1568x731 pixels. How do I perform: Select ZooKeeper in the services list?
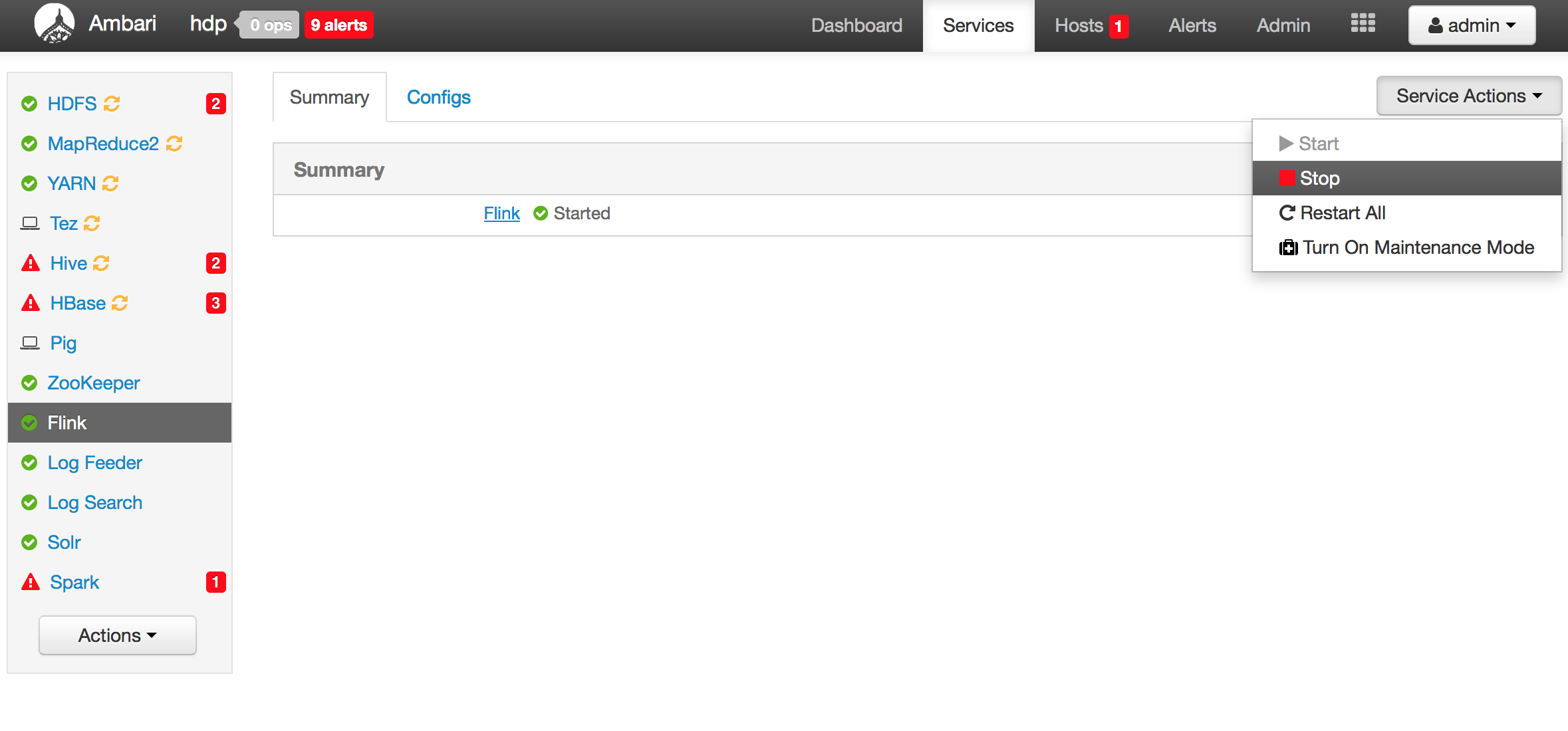(94, 383)
